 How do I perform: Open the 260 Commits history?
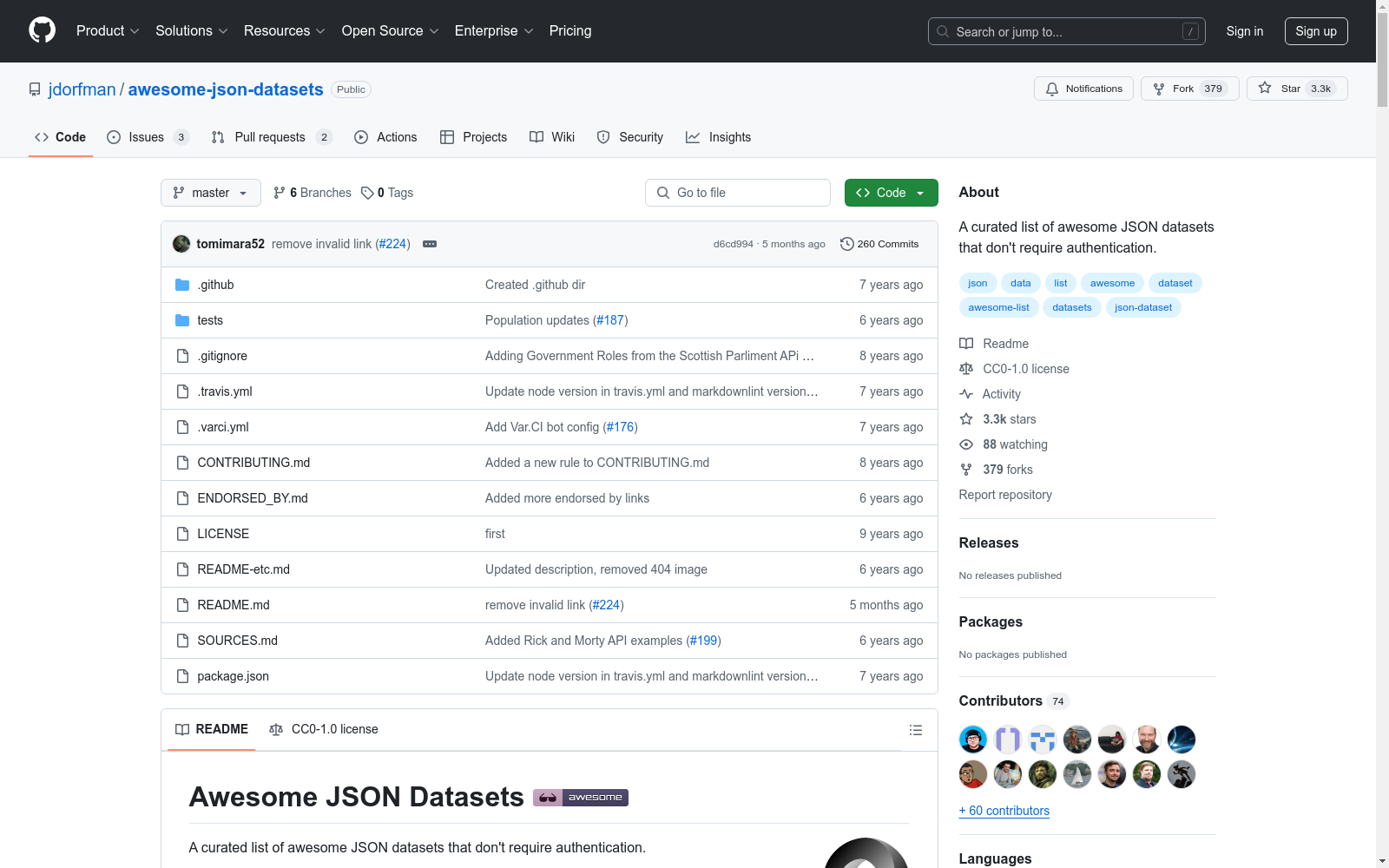tap(879, 244)
